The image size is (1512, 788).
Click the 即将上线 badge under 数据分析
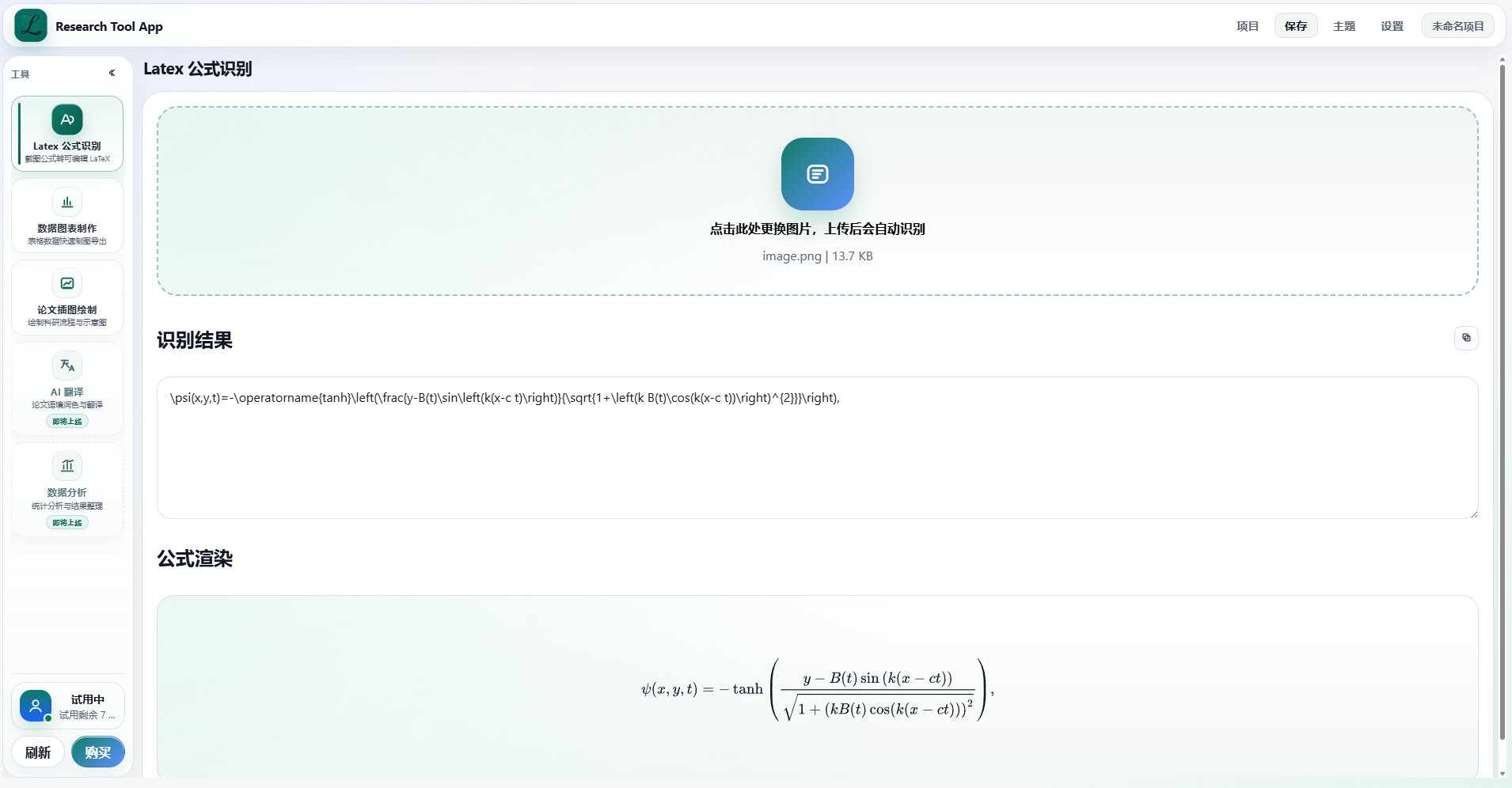tap(67, 523)
